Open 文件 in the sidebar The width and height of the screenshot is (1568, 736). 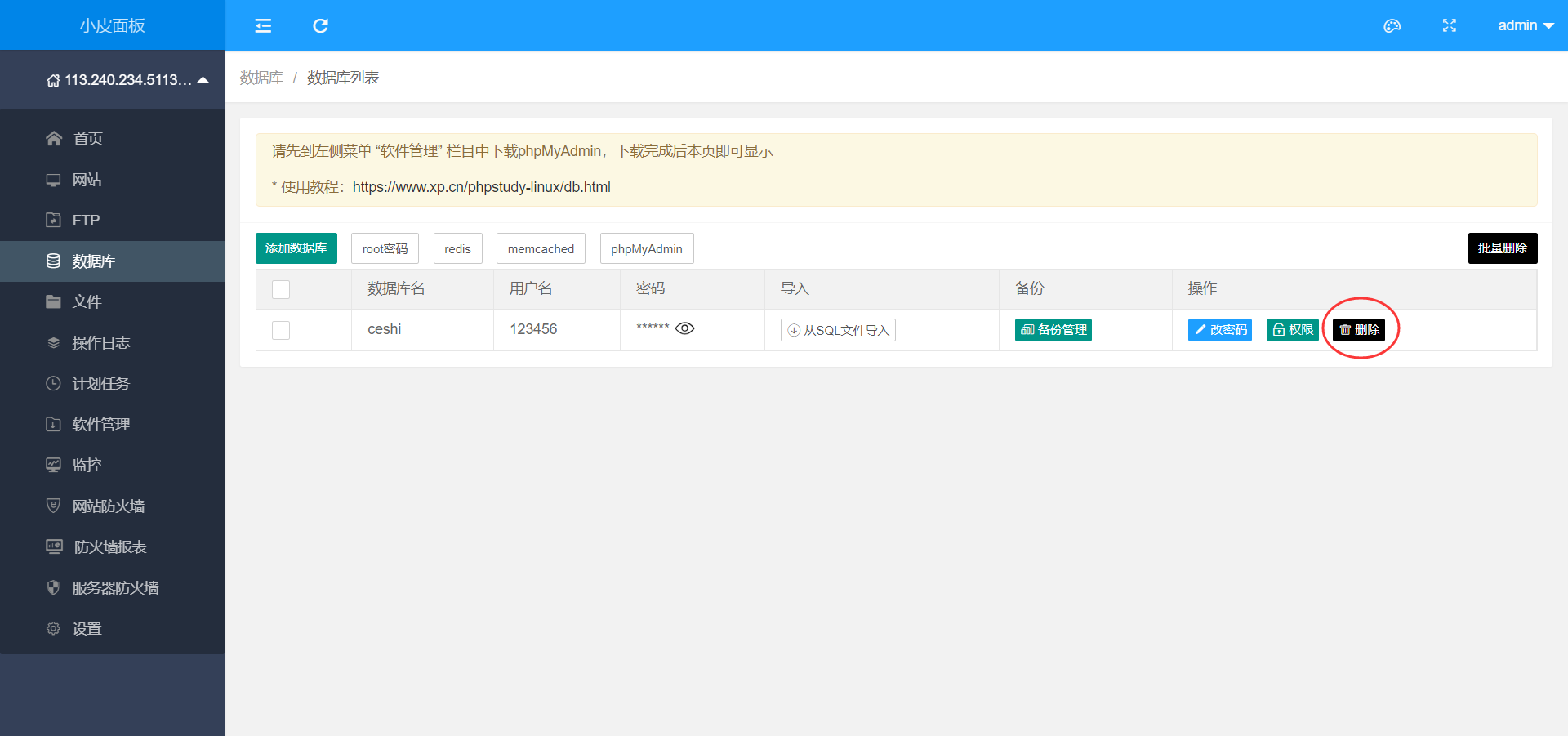(x=112, y=302)
